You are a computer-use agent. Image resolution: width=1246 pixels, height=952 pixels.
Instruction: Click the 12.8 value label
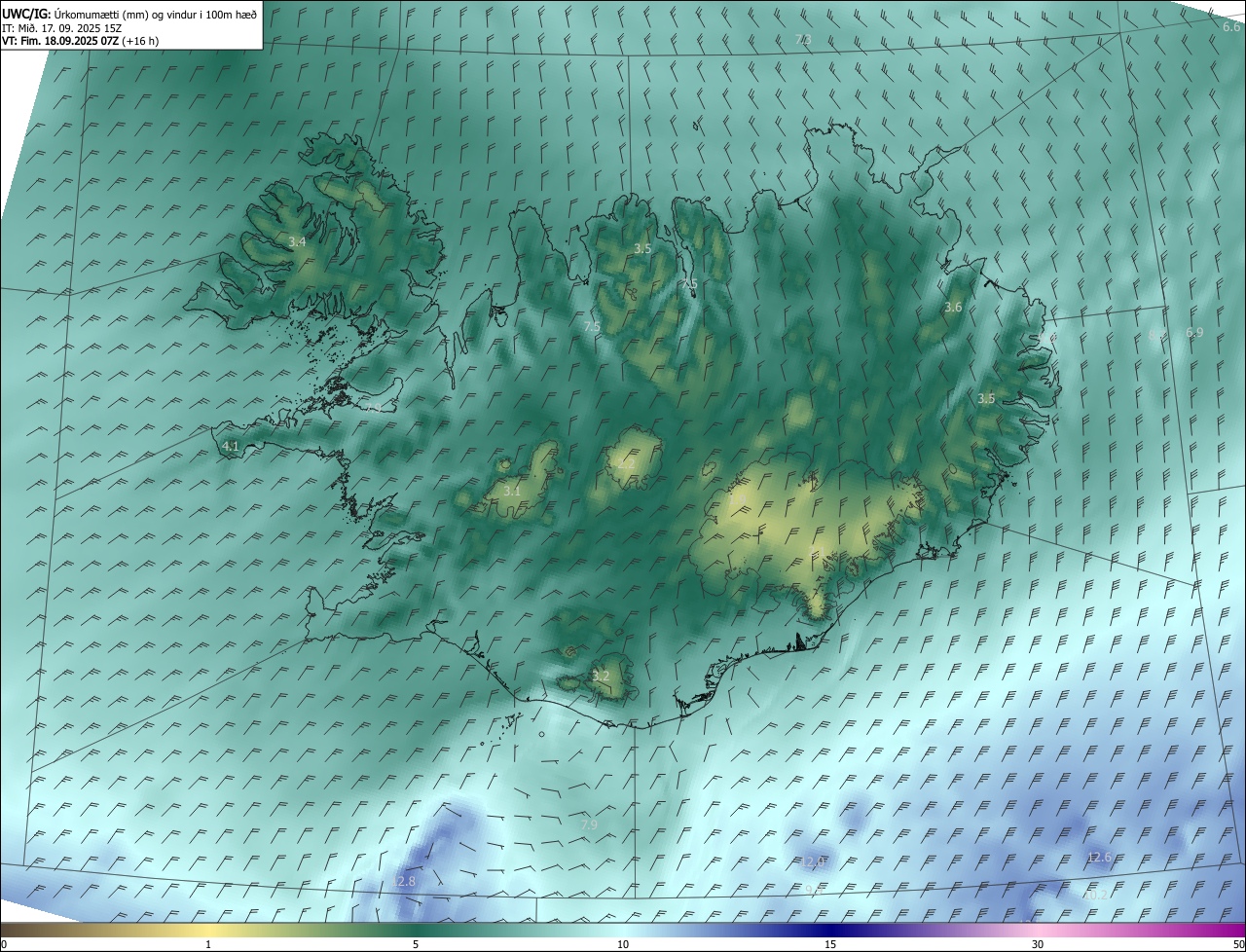[404, 881]
